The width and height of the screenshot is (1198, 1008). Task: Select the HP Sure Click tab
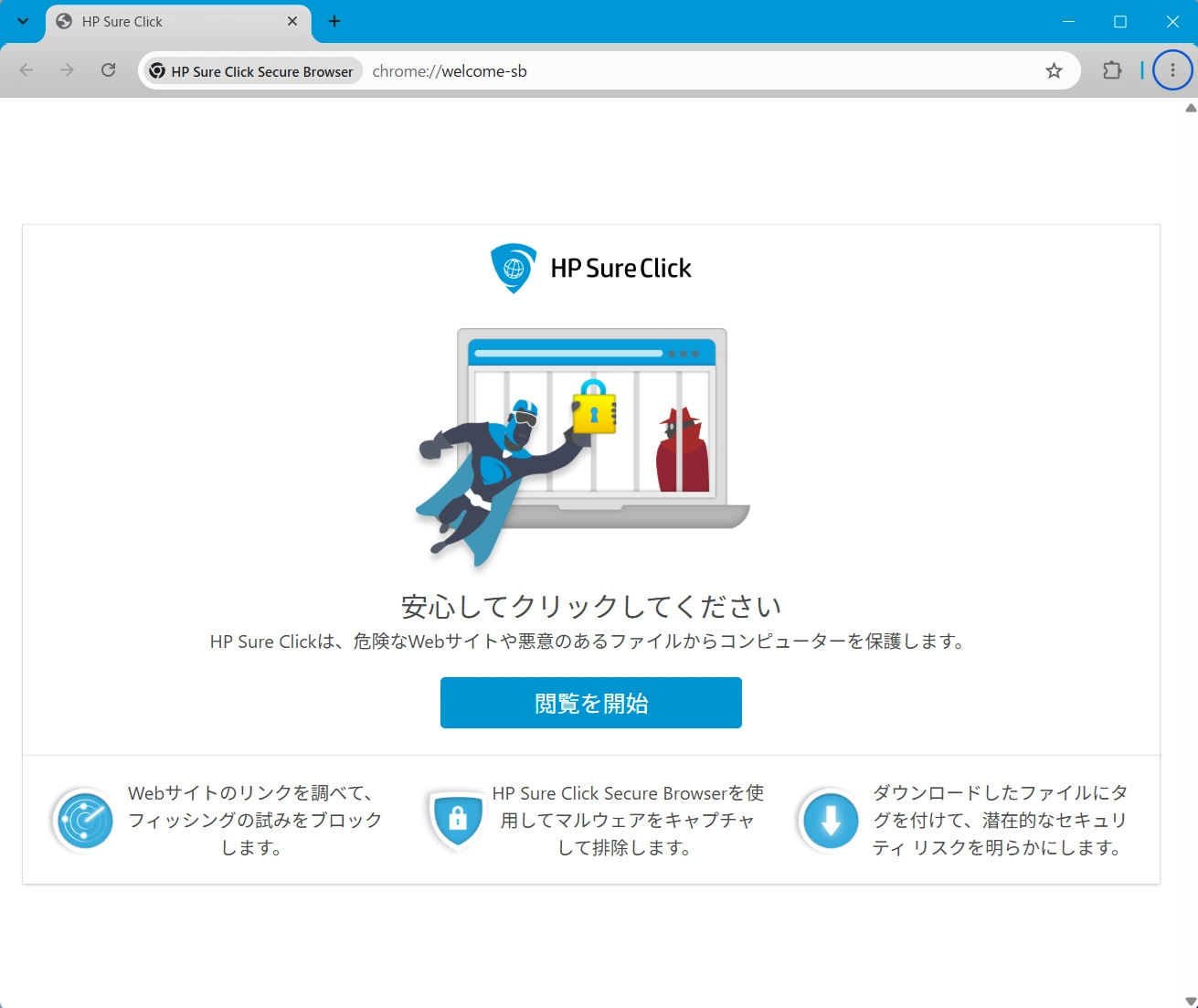point(178,21)
